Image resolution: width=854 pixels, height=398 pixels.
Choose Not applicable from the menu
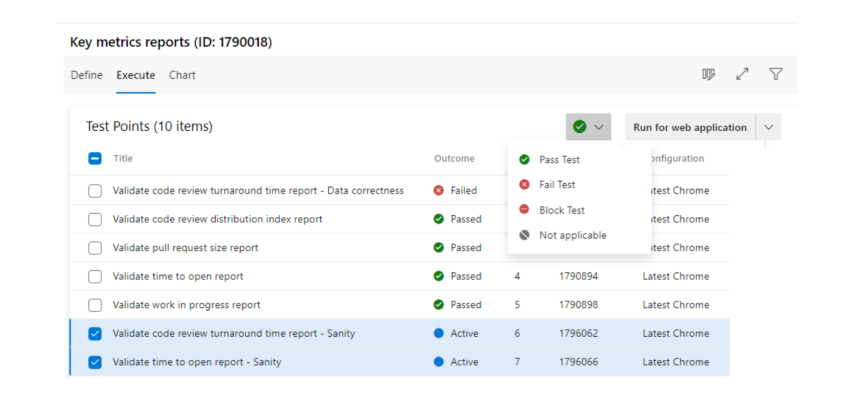tap(580, 235)
